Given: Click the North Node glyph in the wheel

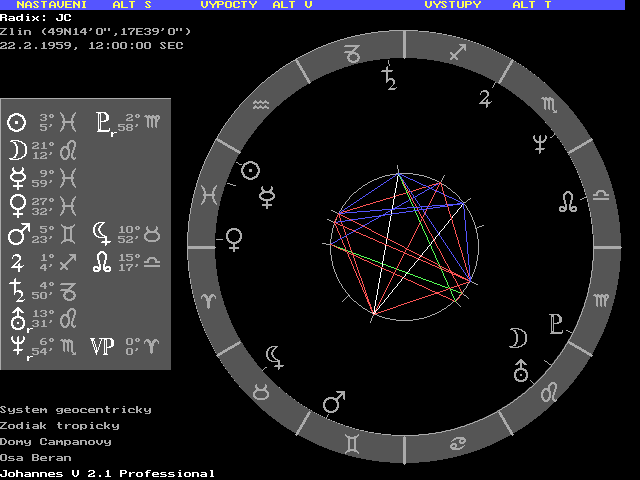Looking at the screenshot, I should coord(566,201).
